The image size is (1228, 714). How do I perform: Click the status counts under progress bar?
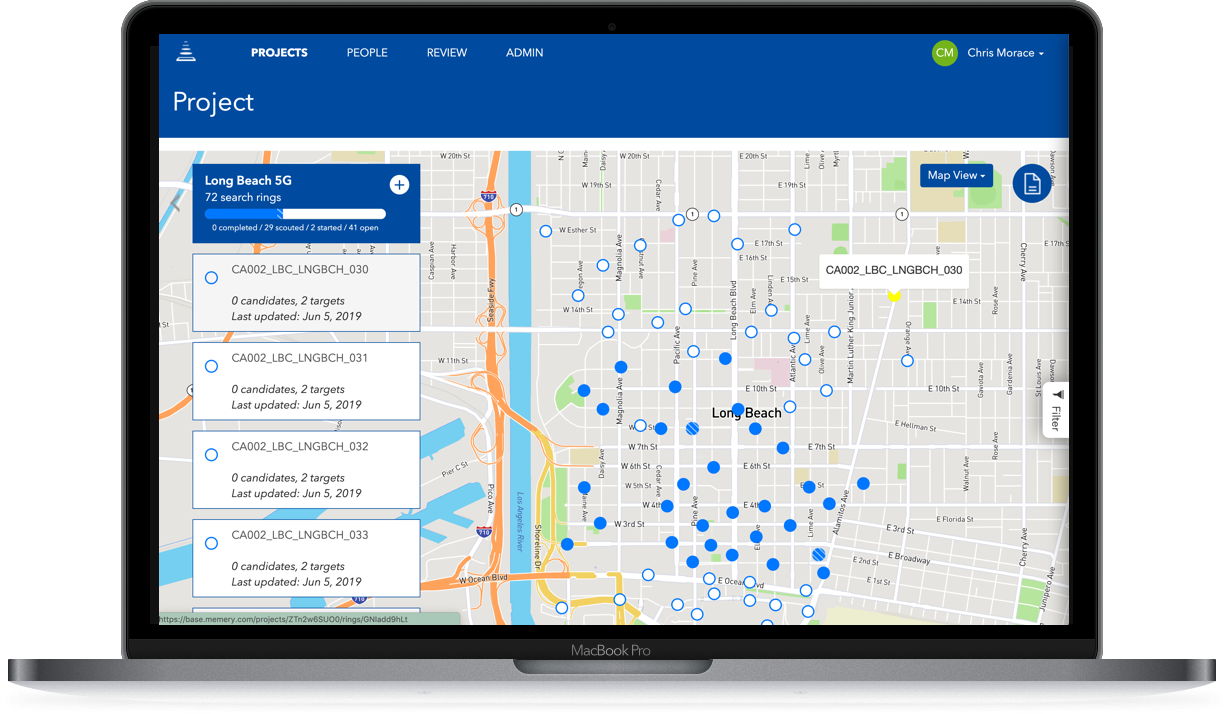[295, 228]
